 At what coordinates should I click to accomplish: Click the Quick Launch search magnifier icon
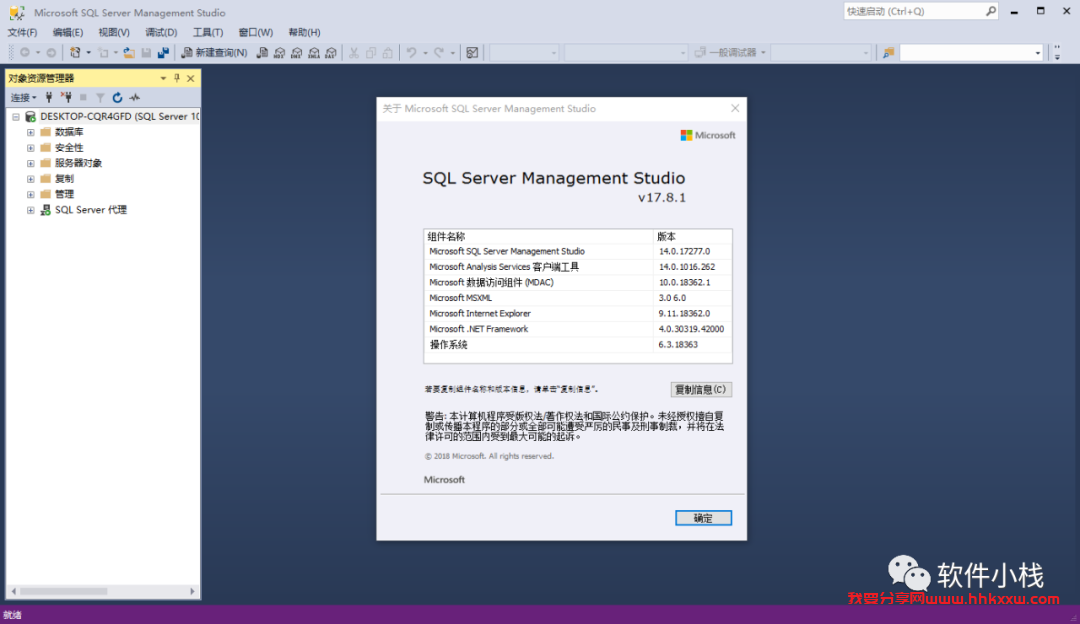click(x=990, y=11)
